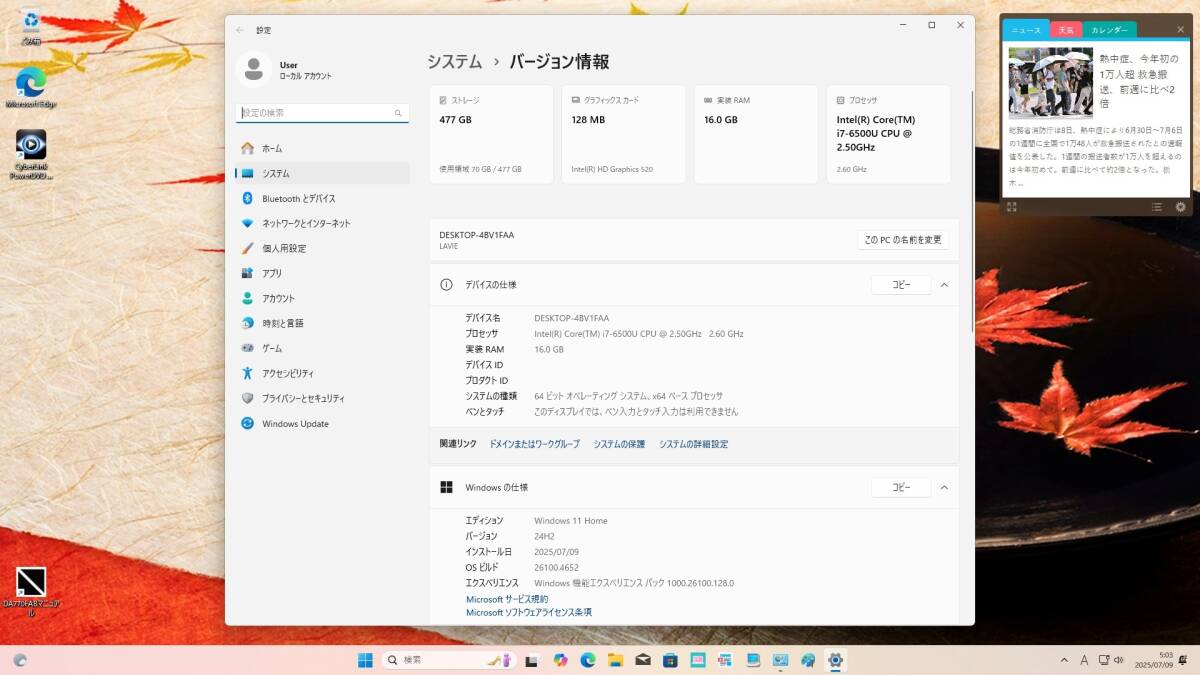Click the User account avatar
The height and width of the screenshot is (675, 1200).
(x=254, y=69)
